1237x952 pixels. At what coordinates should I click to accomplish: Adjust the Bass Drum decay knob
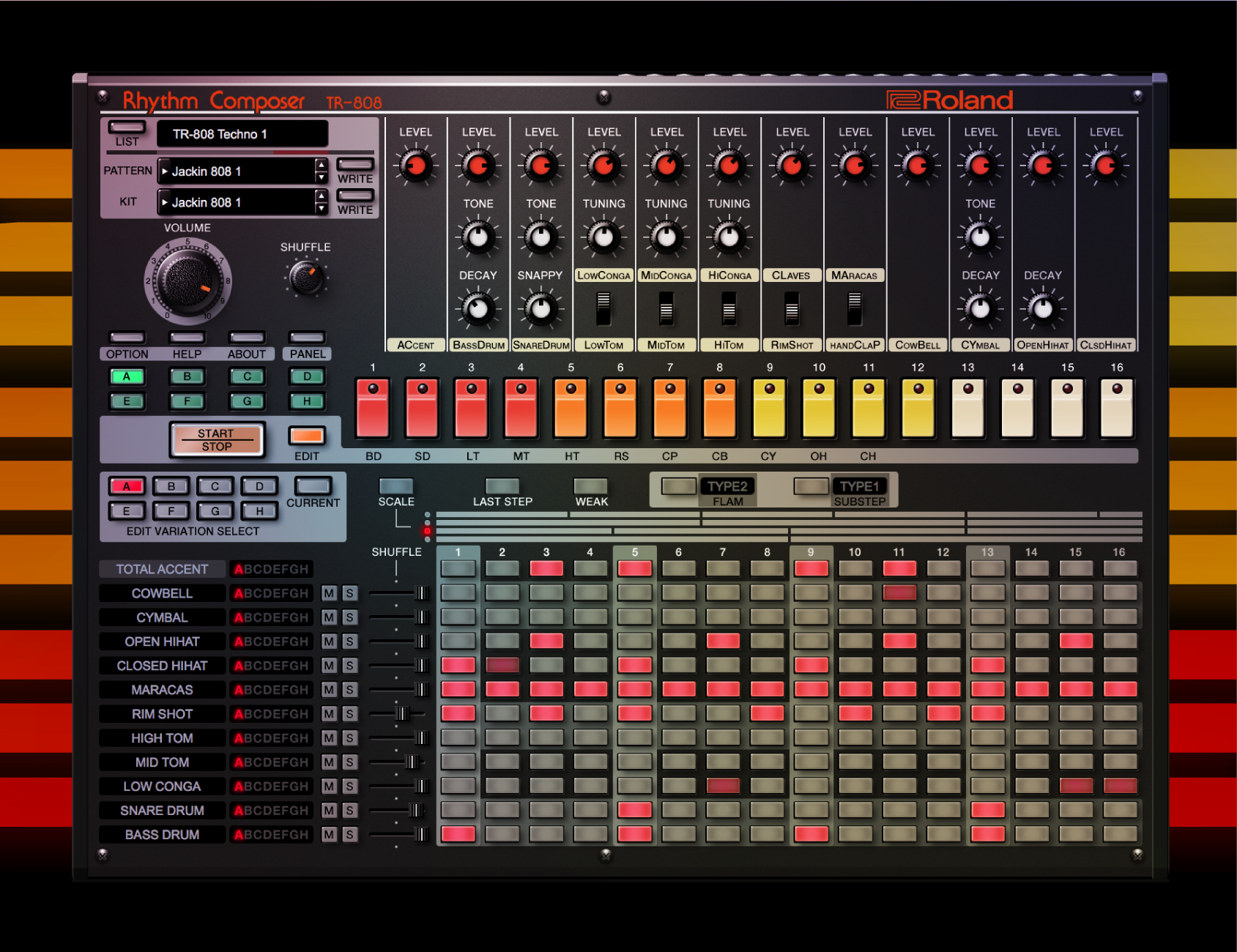pyautogui.click(x=478, y=309)
